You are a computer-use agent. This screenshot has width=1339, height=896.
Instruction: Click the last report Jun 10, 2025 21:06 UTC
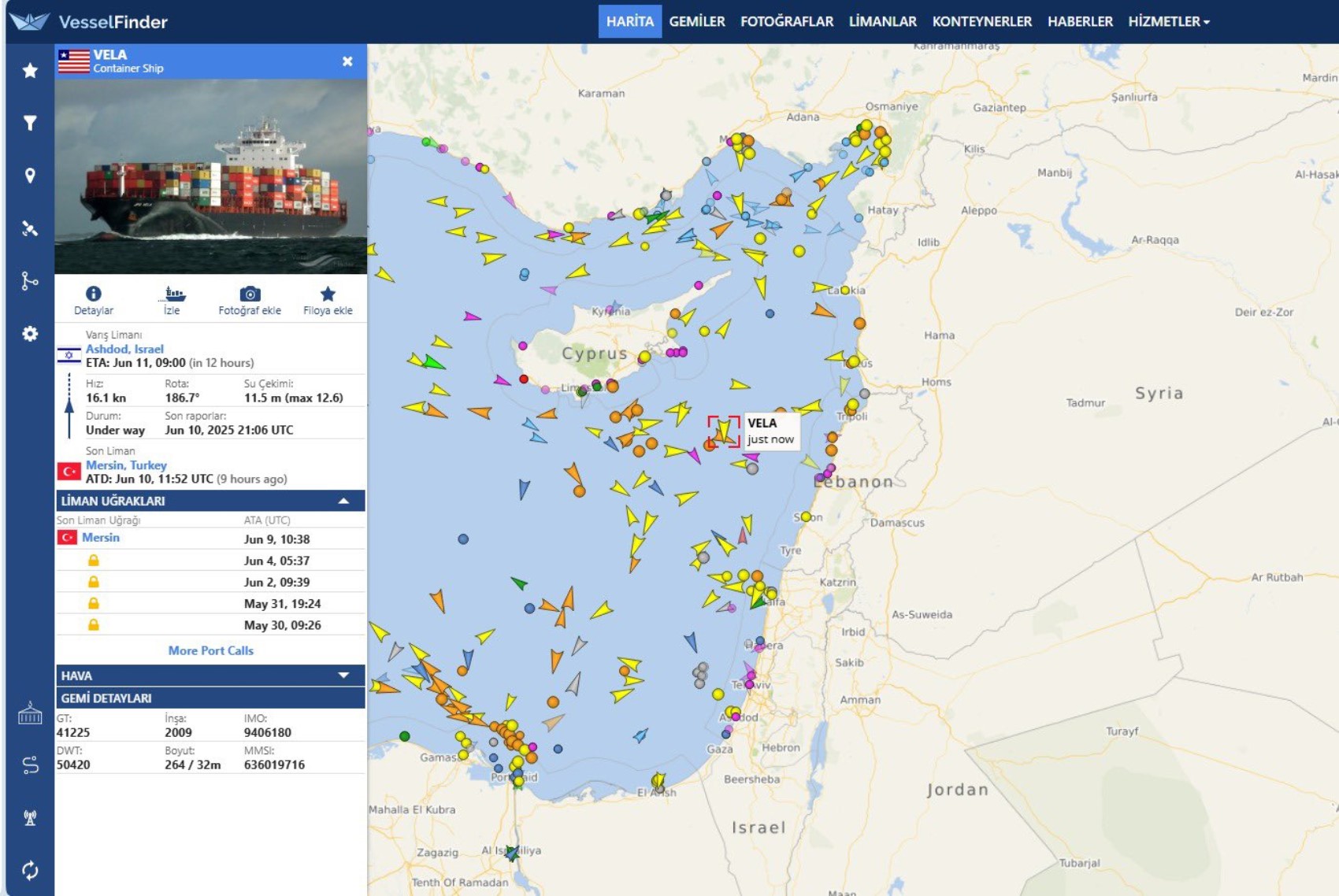point(228,431)
